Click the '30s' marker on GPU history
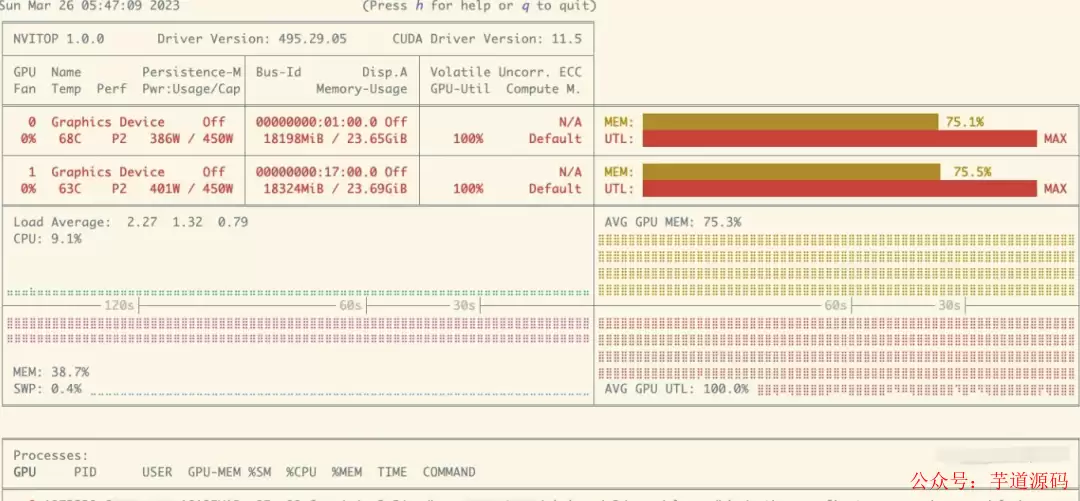 (950, 305)
